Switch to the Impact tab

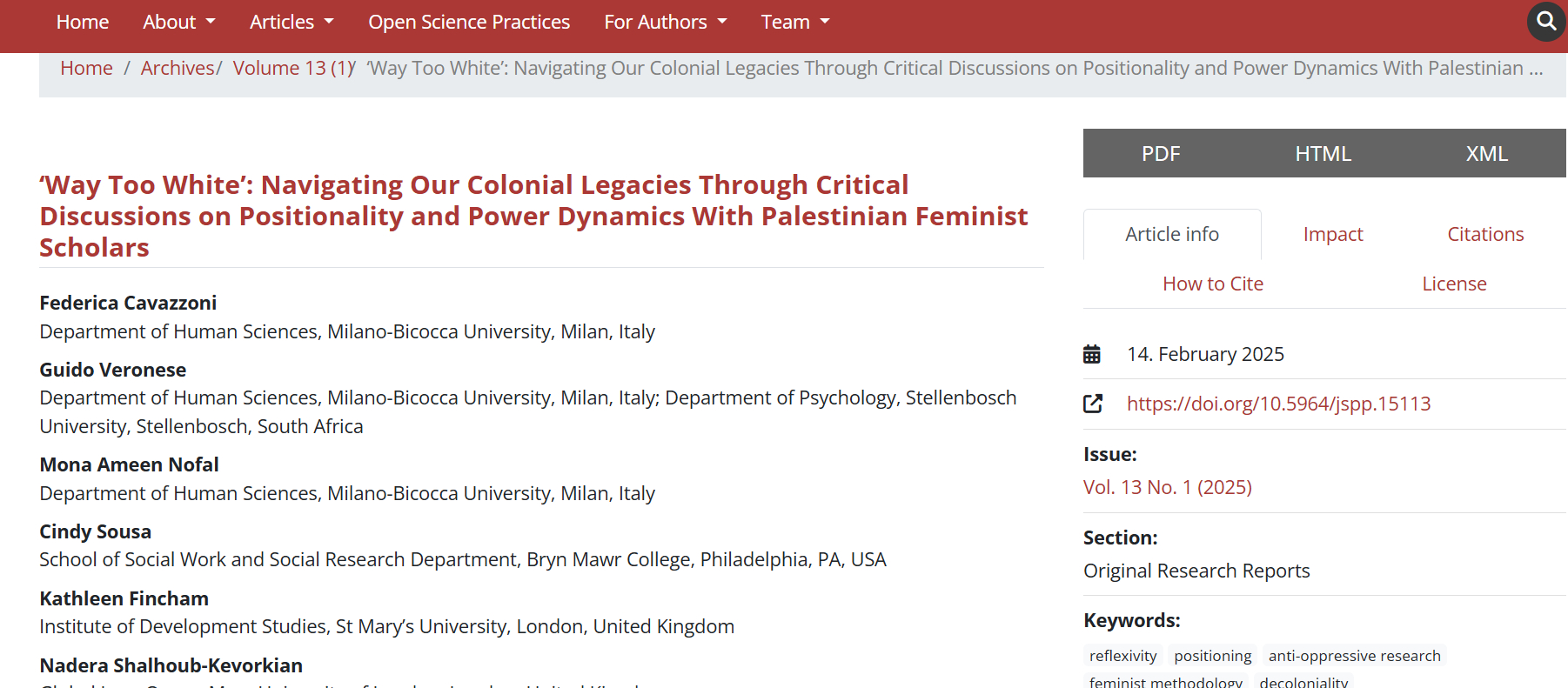tap(1333, 235)
